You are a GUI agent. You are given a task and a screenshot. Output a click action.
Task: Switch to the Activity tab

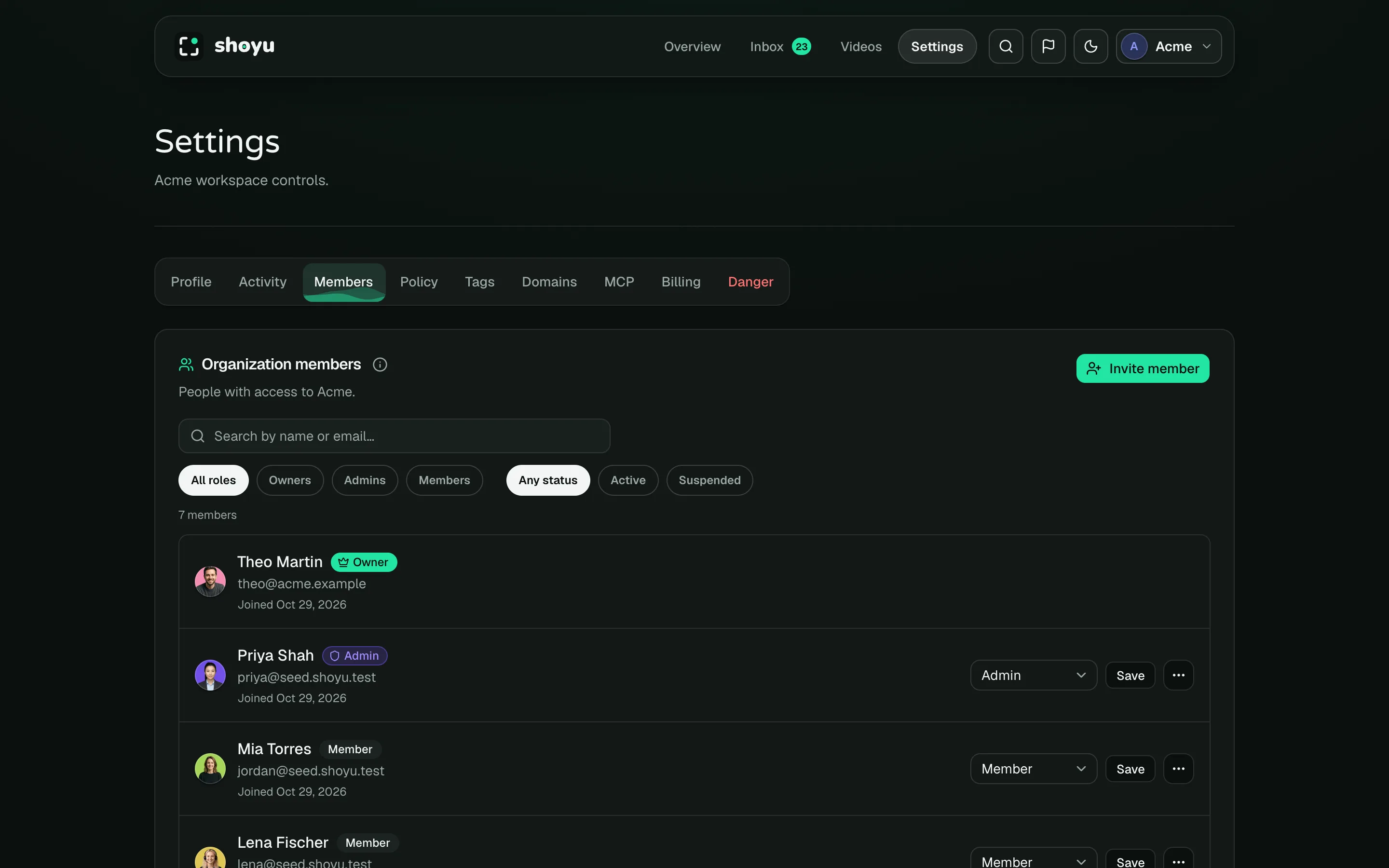click(x=262, y=282)
